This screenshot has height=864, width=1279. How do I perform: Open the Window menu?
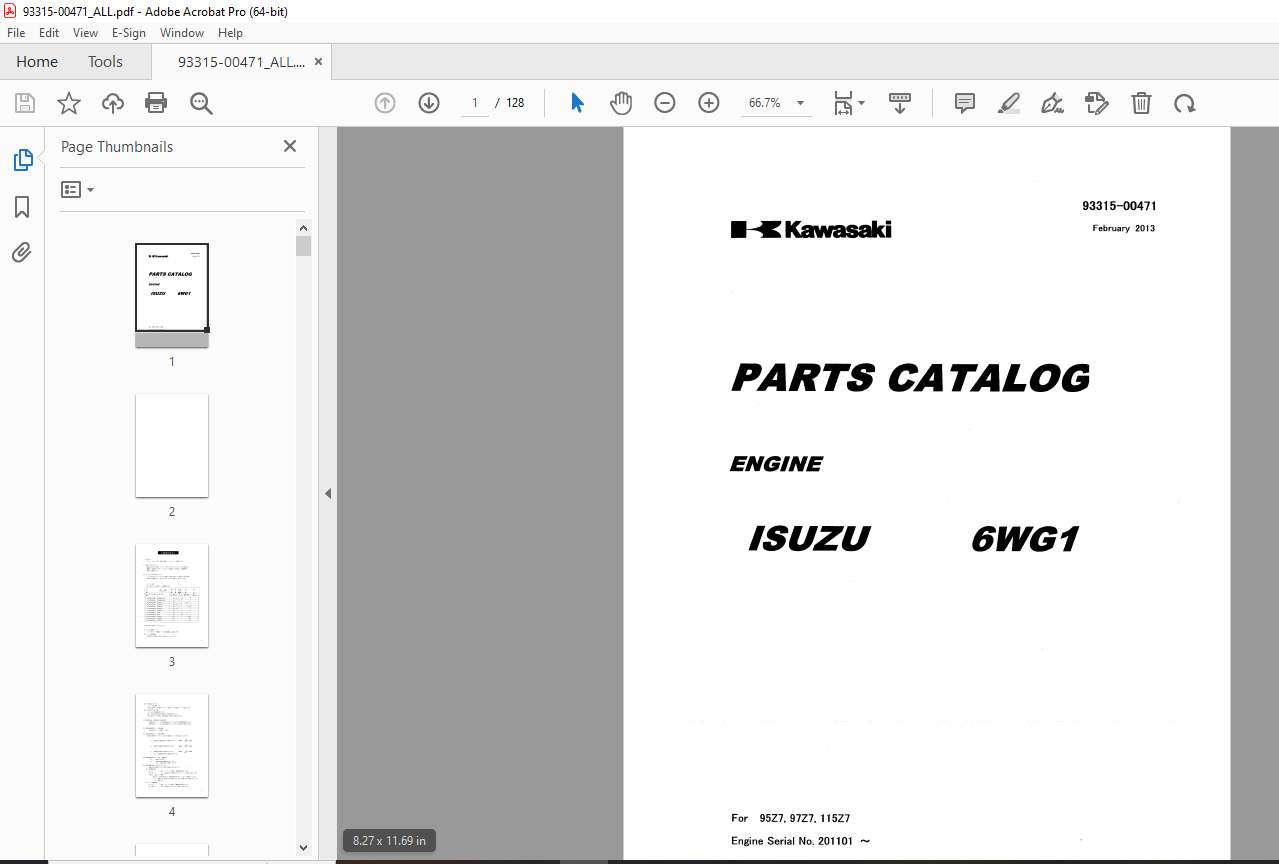click(x=182, y=33)
